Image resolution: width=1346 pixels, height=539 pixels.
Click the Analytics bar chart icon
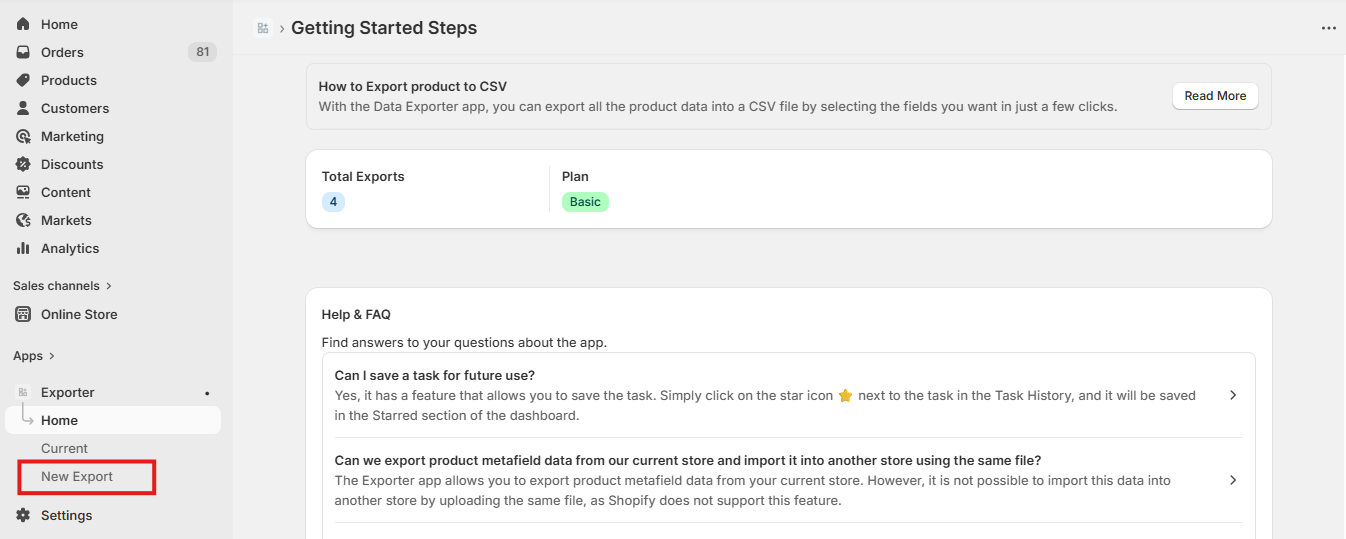[23, 248]
